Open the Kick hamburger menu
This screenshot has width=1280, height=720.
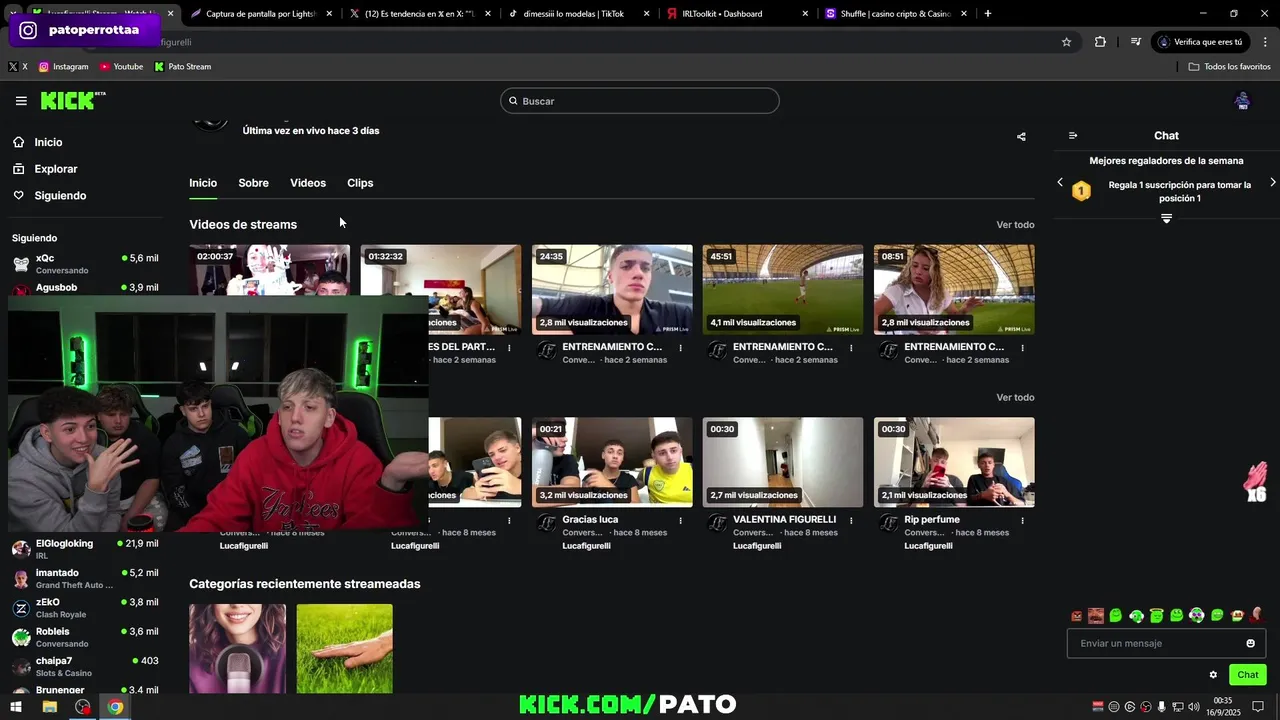(21, 101)
